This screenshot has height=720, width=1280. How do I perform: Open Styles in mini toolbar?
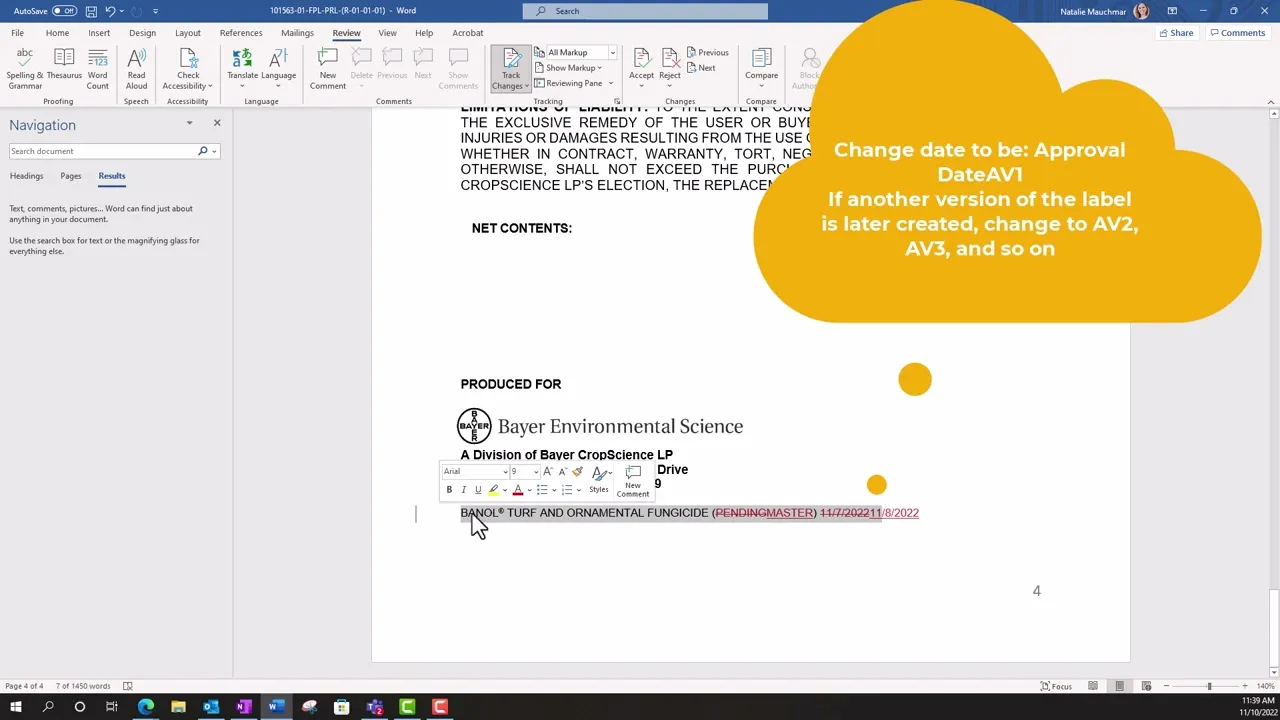[x=599, y=480]
